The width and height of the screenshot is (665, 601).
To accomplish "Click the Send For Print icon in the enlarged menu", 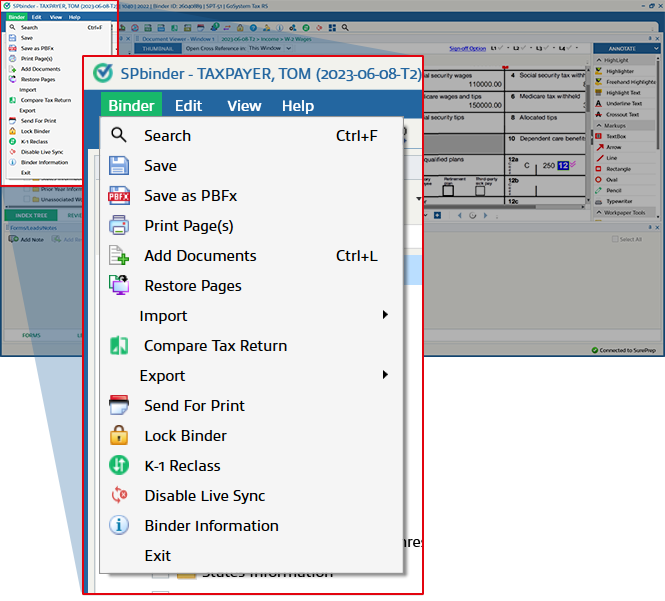I will click(x=119, y=405).
